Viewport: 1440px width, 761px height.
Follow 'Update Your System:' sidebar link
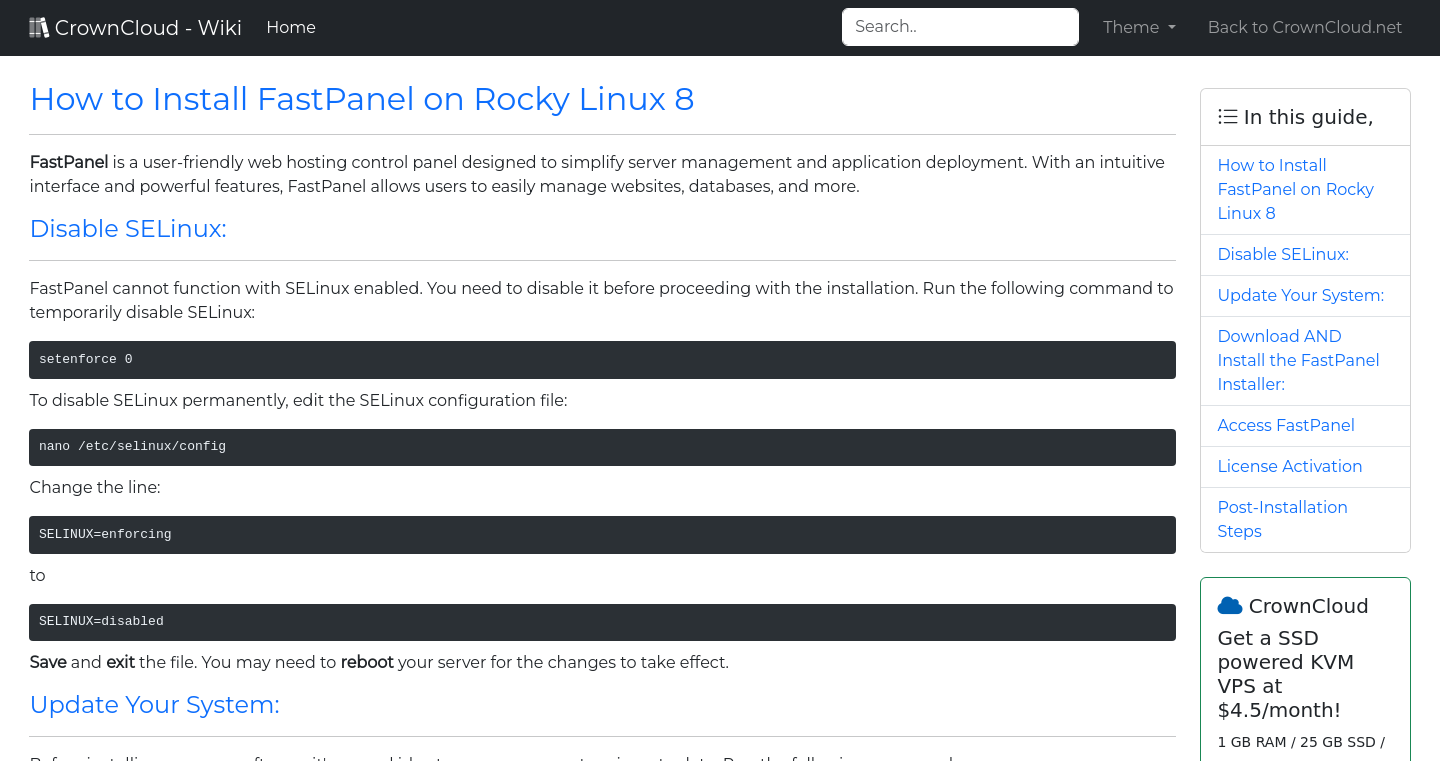1300,295
